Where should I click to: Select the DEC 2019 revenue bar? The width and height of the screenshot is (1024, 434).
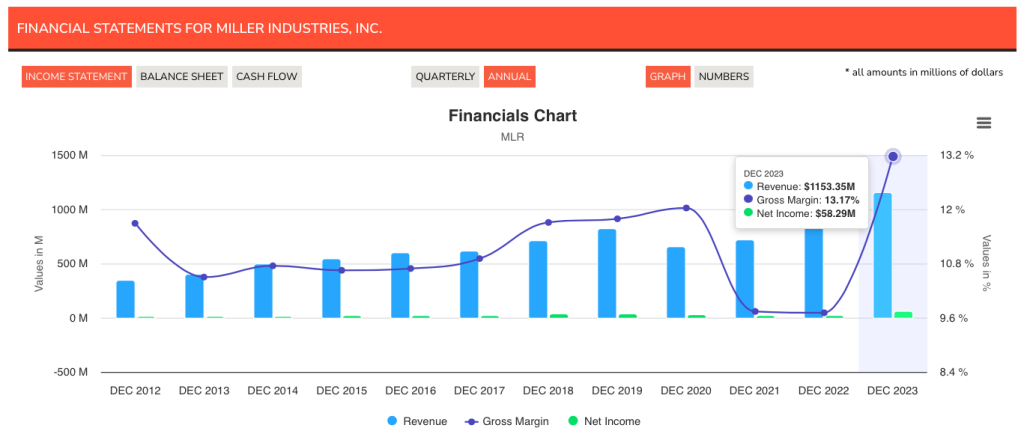[x=607, y=273]
